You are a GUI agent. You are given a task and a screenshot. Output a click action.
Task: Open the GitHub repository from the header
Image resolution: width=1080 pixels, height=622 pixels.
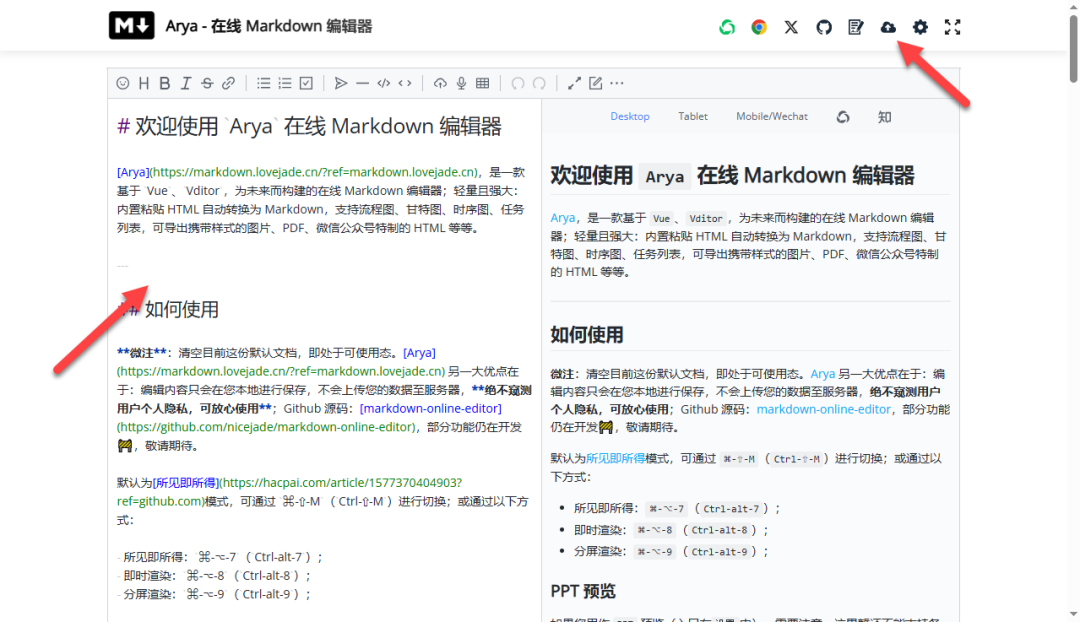click(823, 27)
